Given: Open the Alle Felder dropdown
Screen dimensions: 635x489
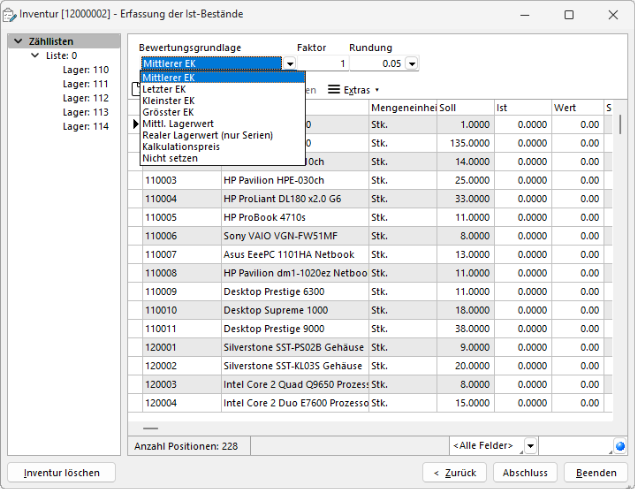Looking at the screenshot, I should 530,445.
